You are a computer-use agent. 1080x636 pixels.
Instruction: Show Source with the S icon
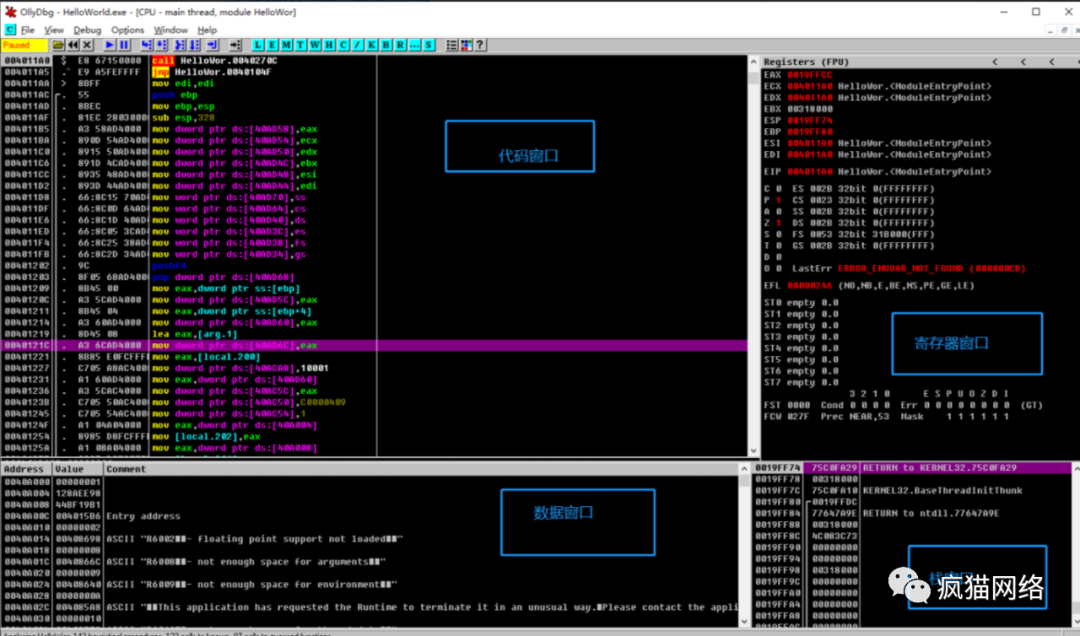click(x=428, y=45)
